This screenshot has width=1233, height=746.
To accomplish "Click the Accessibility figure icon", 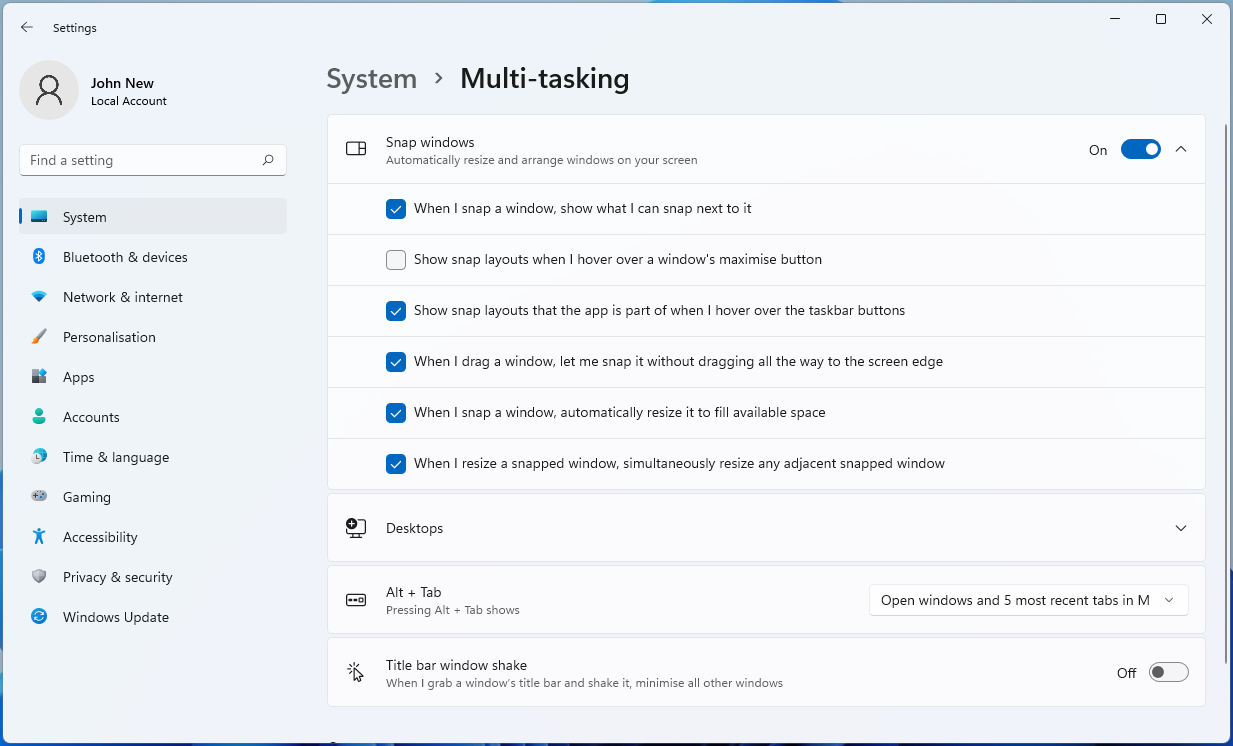I will click(39, 537).
